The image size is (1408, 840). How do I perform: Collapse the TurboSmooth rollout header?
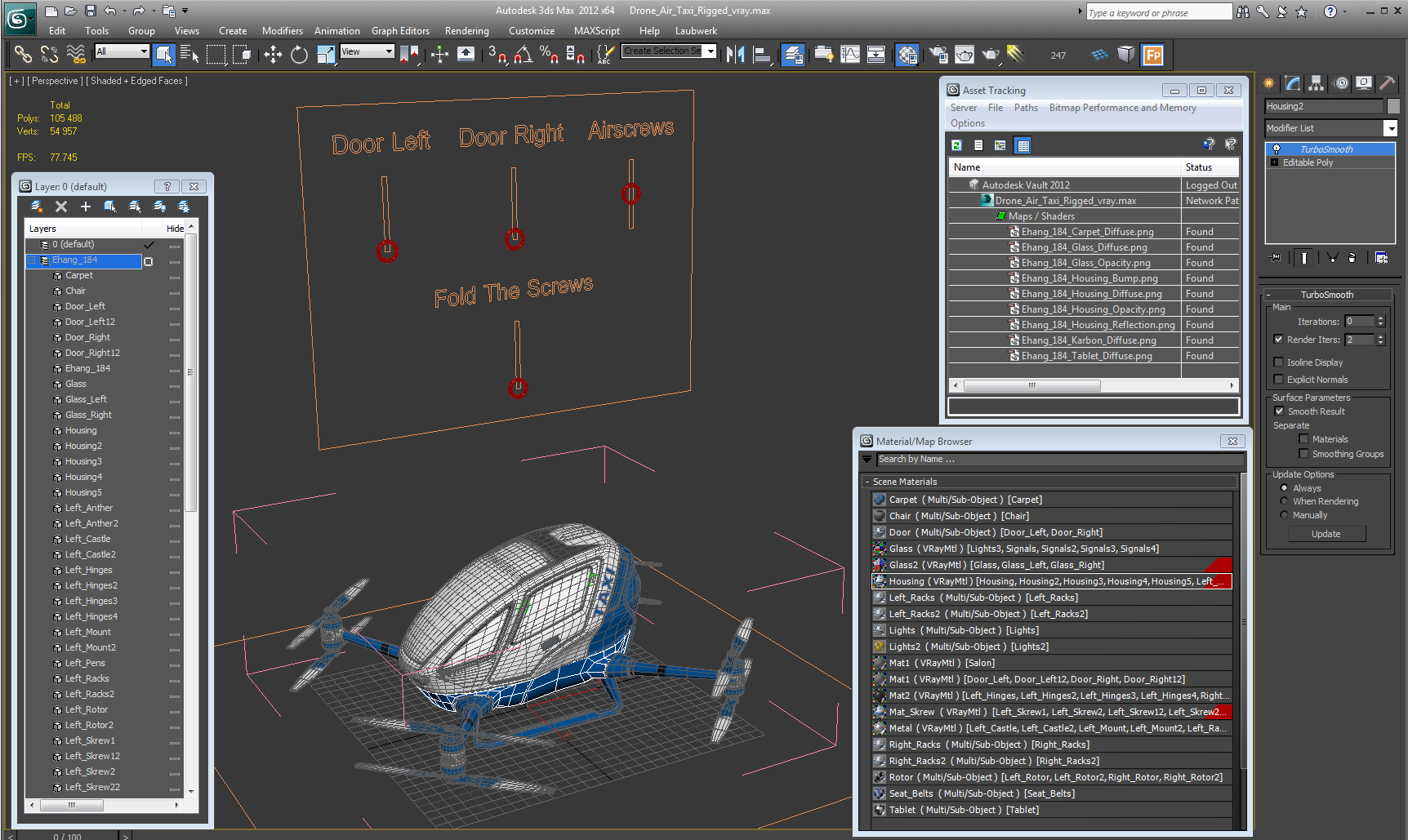point(1326,295)
